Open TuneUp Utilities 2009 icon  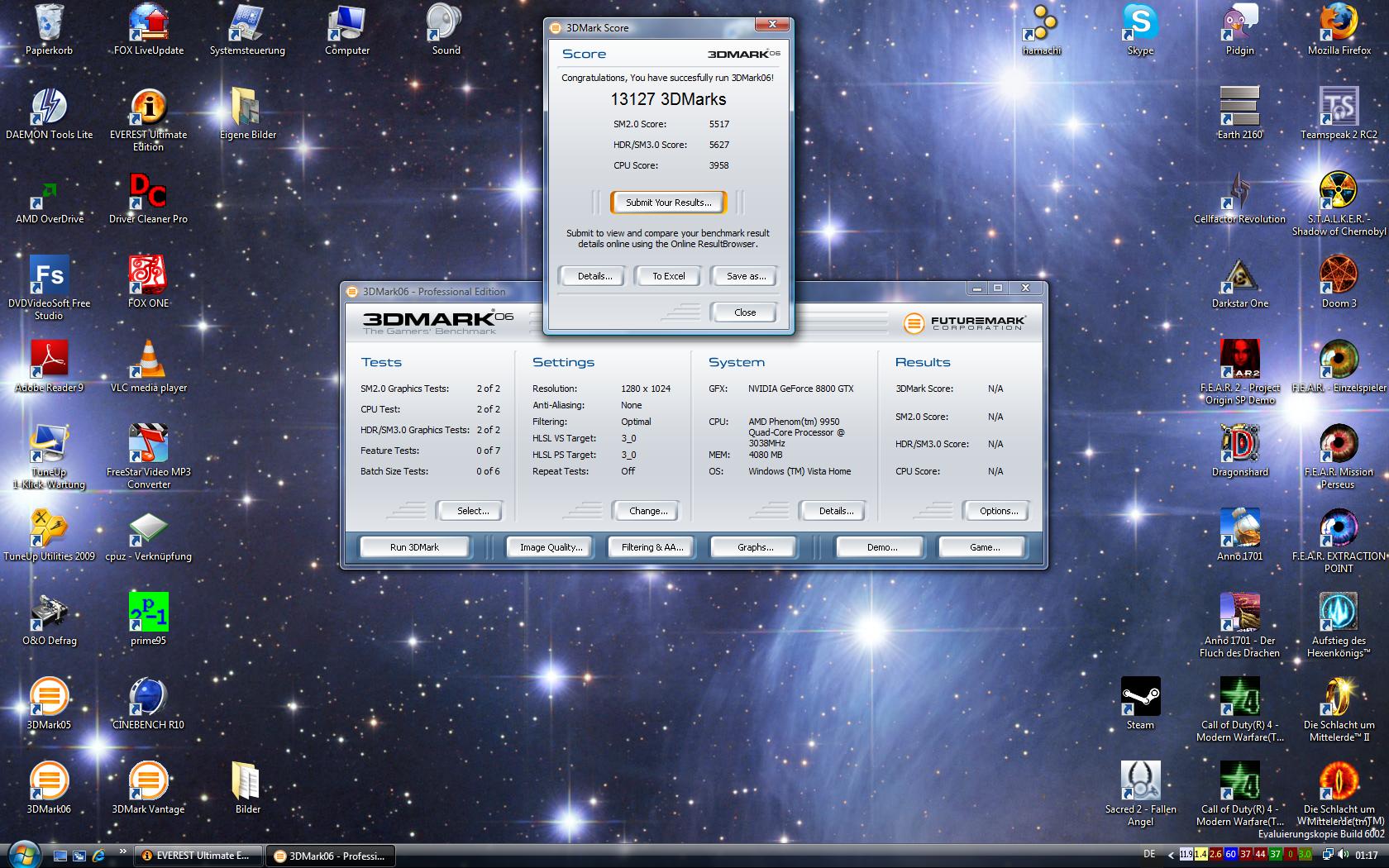point(49,536)
